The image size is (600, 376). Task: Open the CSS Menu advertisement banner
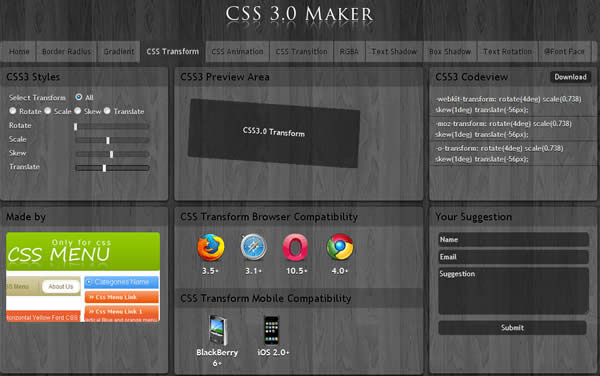83,277
